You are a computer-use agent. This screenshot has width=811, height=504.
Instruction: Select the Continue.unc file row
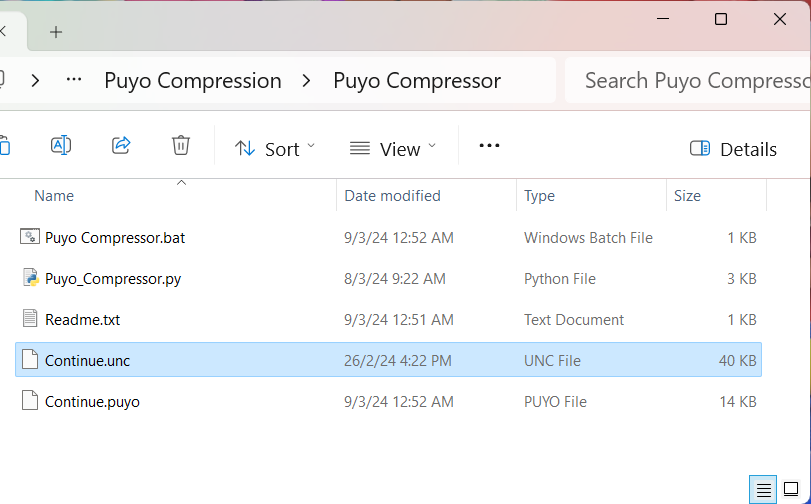[x=388, y=360]
